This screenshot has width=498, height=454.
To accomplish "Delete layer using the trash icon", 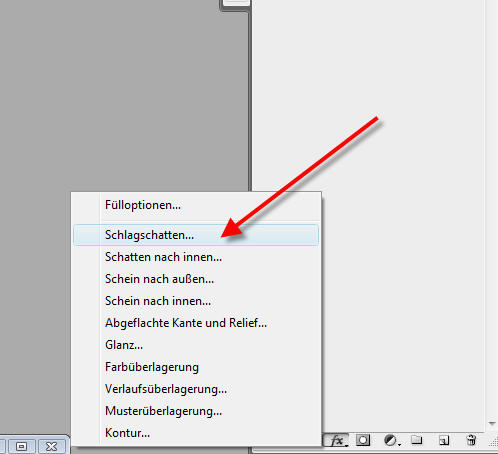I will [x=471, y=440].
